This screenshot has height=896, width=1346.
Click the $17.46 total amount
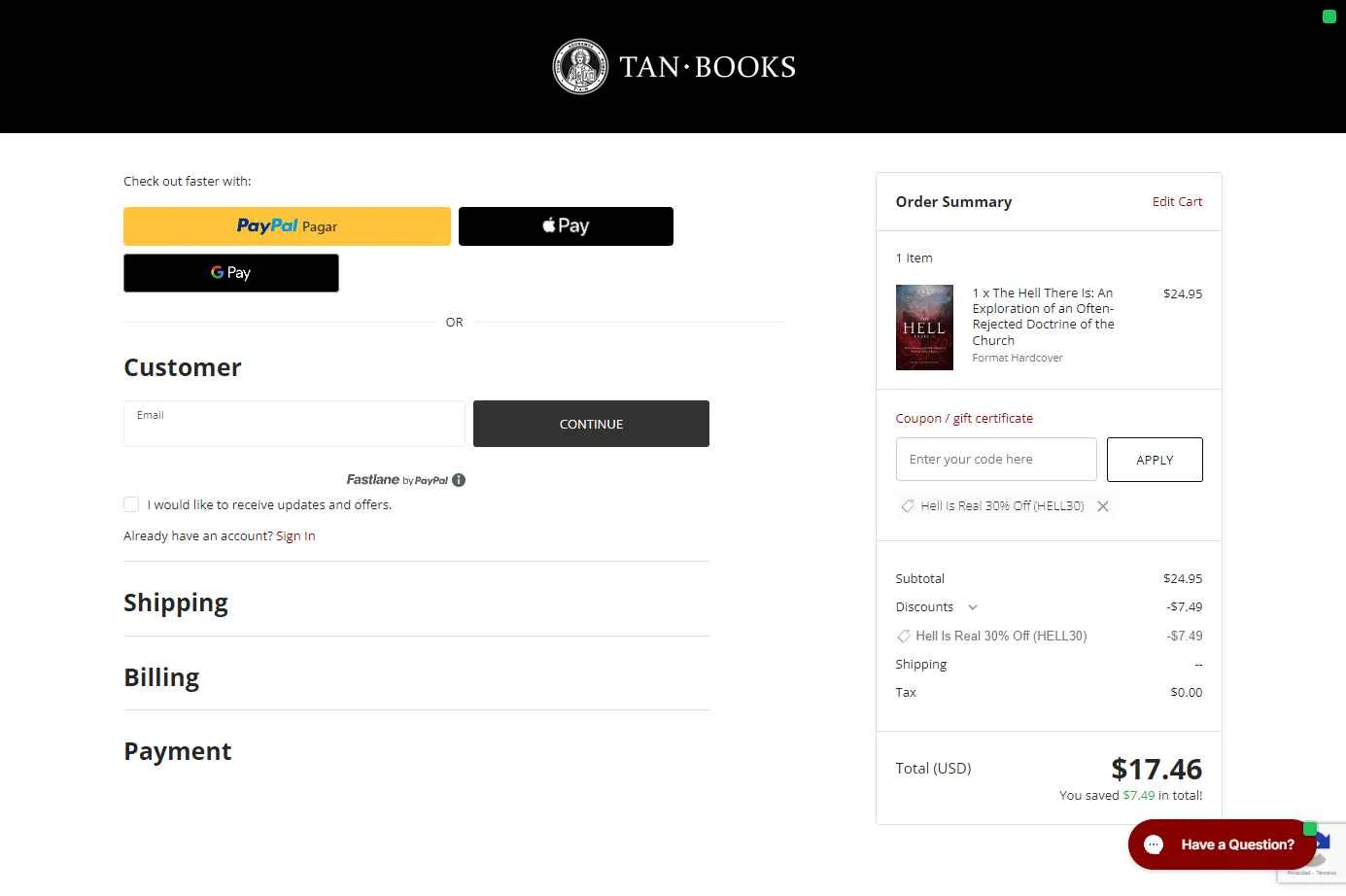[x=1156, y=769]
